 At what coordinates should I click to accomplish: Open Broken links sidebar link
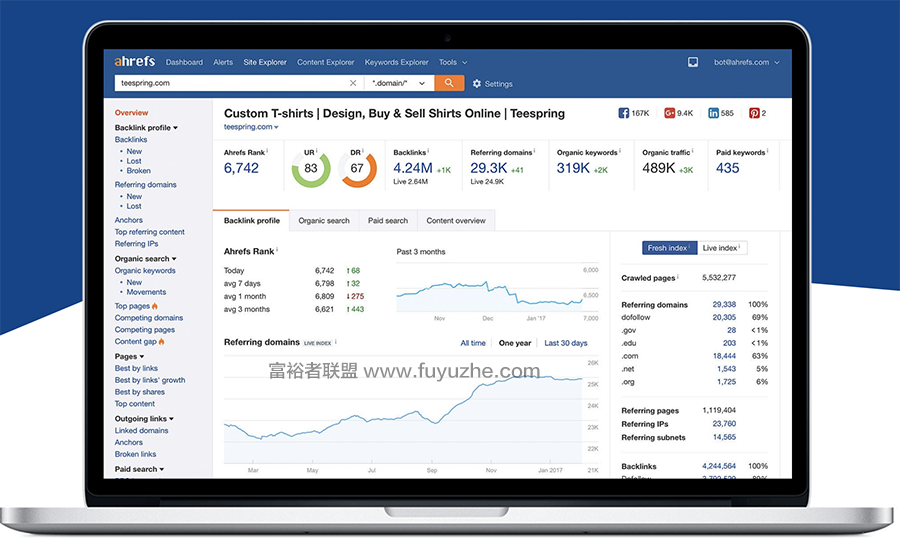pyautogui.click(x=135, y=454)
